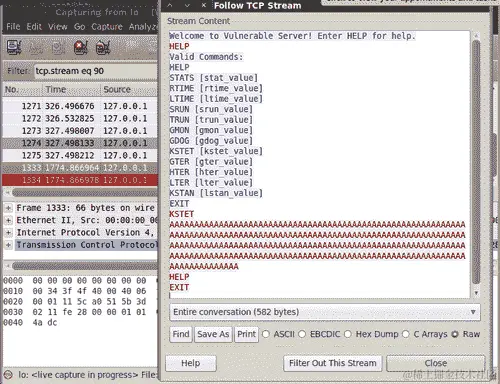Select packet row 1273
The image size is (500, 384).
click(x=80, y=131)
